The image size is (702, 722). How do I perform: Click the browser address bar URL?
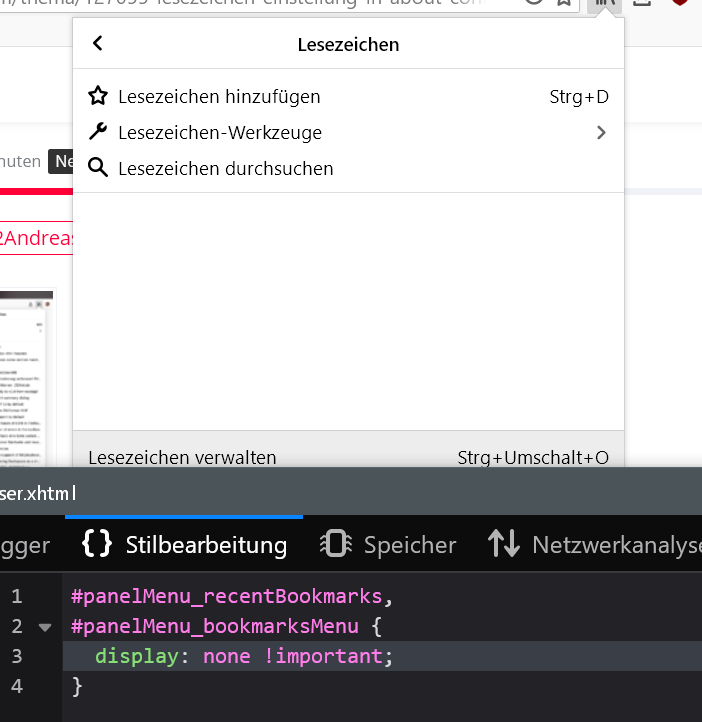coord(242,4)
